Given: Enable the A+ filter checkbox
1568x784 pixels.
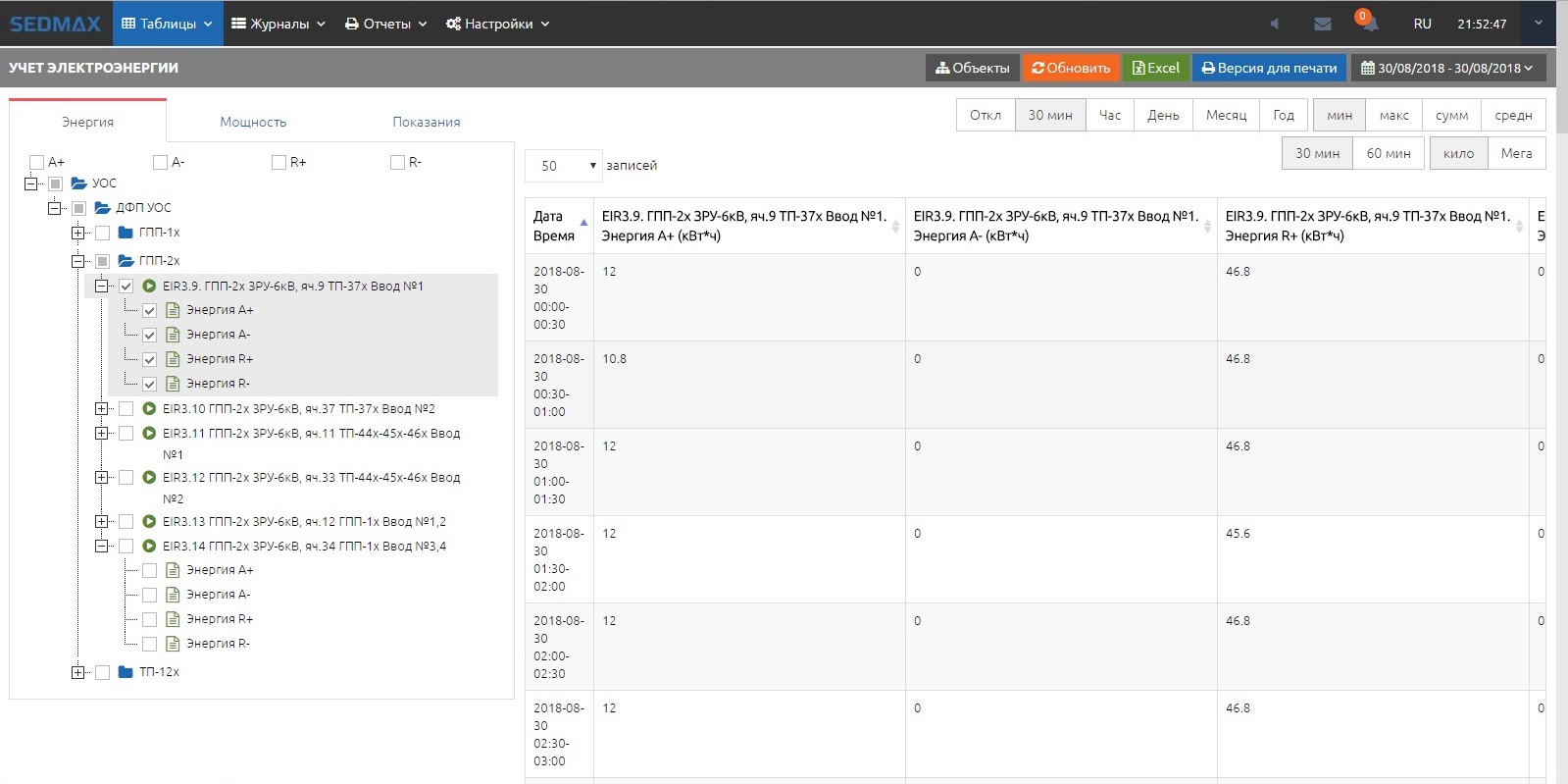Looking at the screenshot, I should [x=37, y=162].
